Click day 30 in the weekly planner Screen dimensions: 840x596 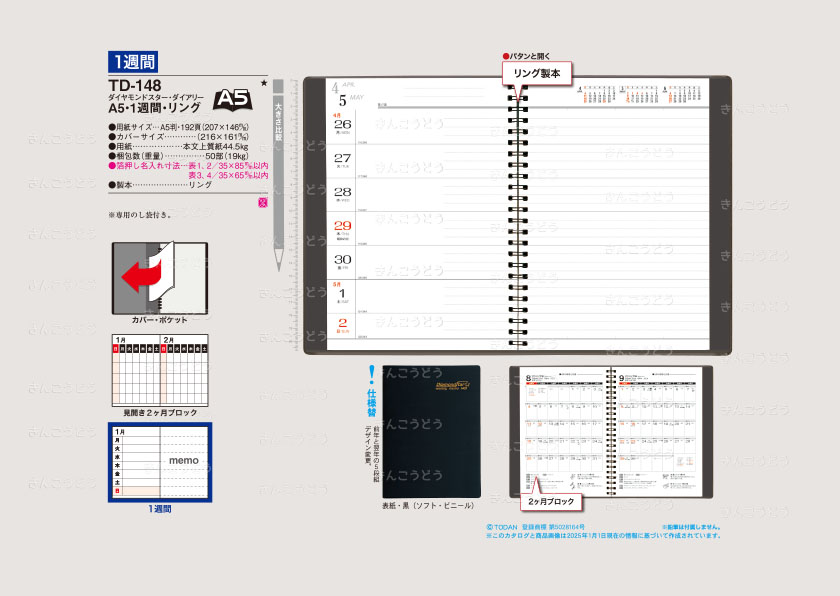pyautogui.click(x=342, y=260)
